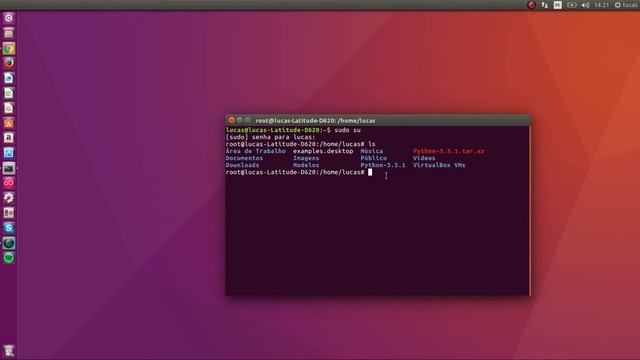This screenshot has width=640, height=360.
Task: Open the sound volume indicator
Action: 585,5
